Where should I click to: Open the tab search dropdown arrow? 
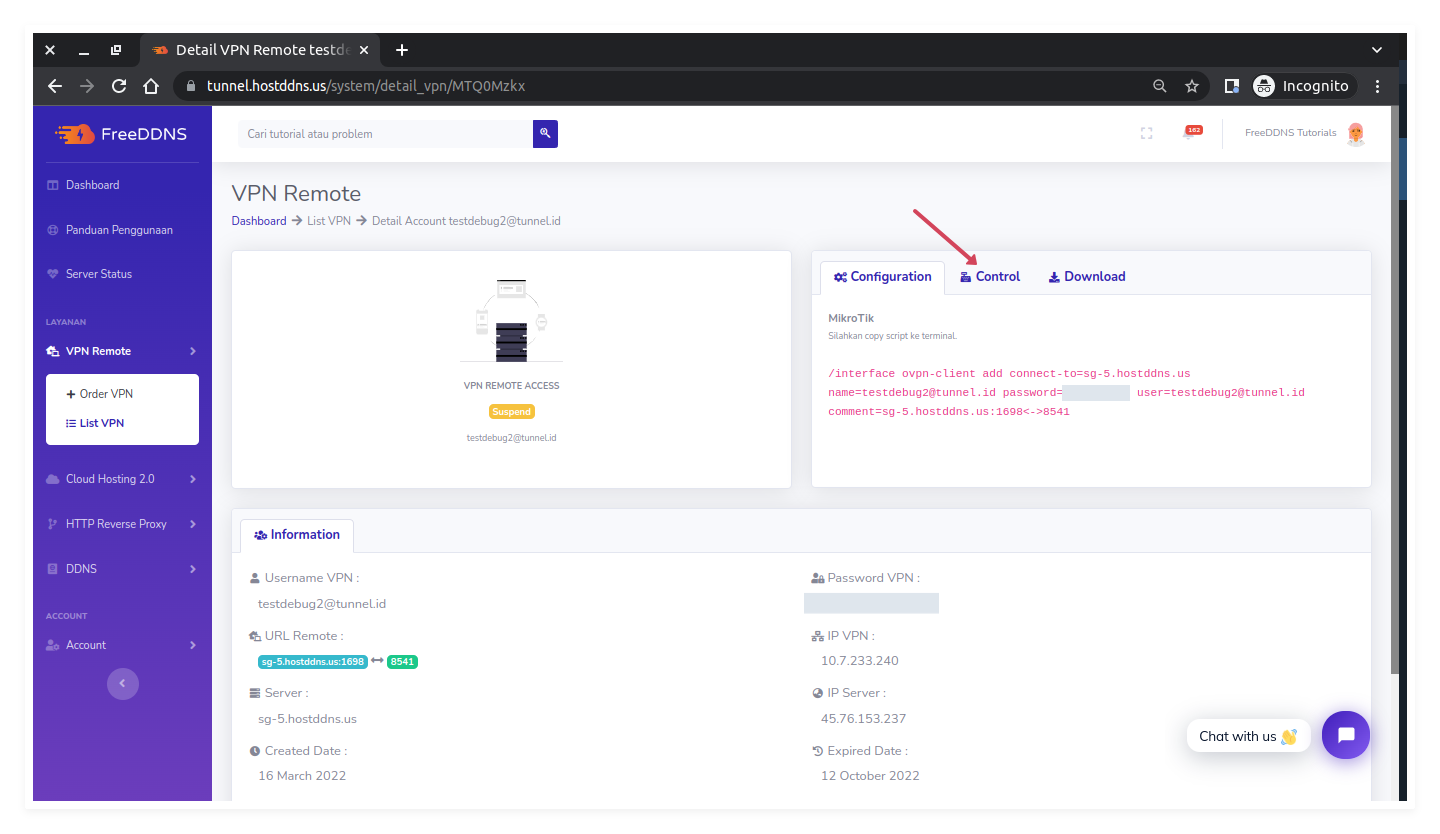(x=1377, y=50)
